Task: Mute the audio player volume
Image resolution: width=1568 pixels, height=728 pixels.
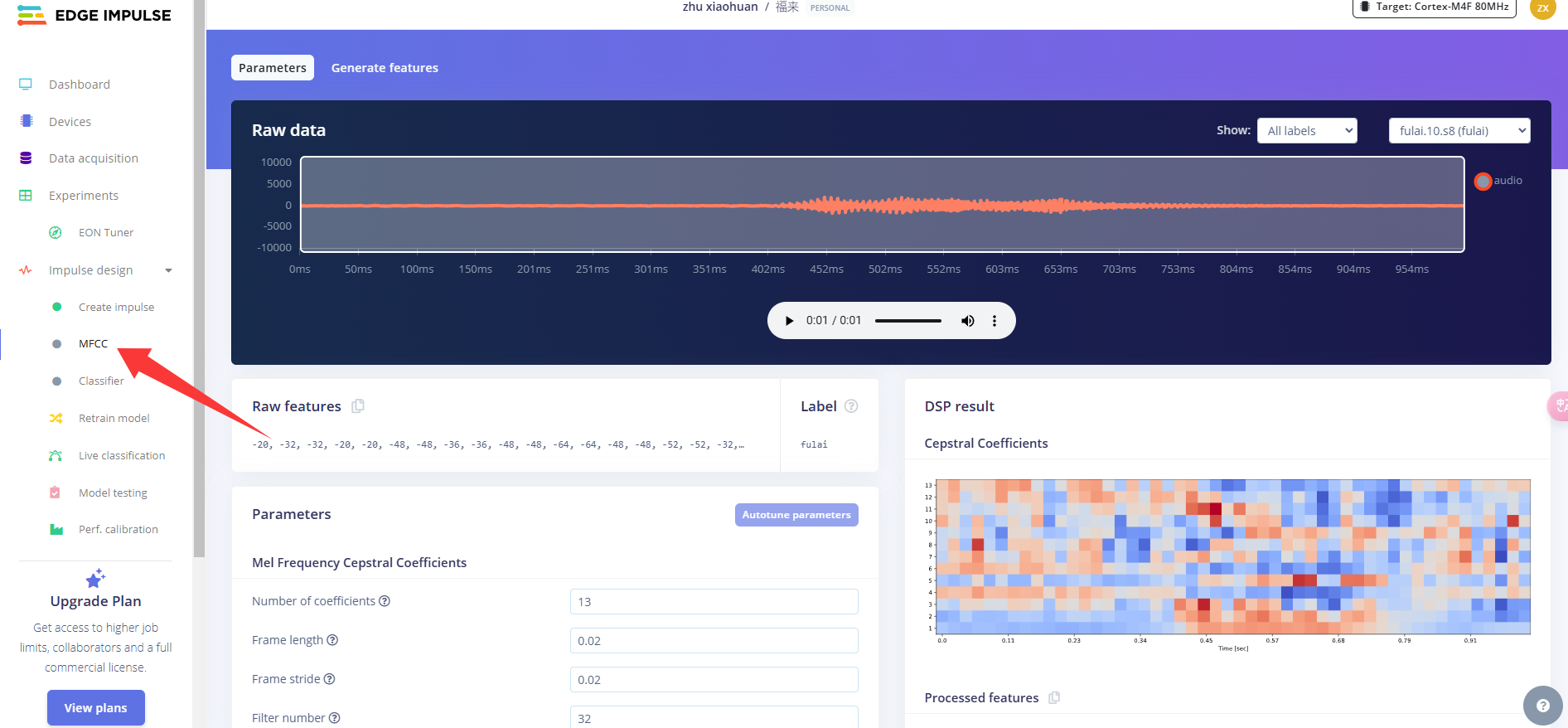Action: (967, 321)
